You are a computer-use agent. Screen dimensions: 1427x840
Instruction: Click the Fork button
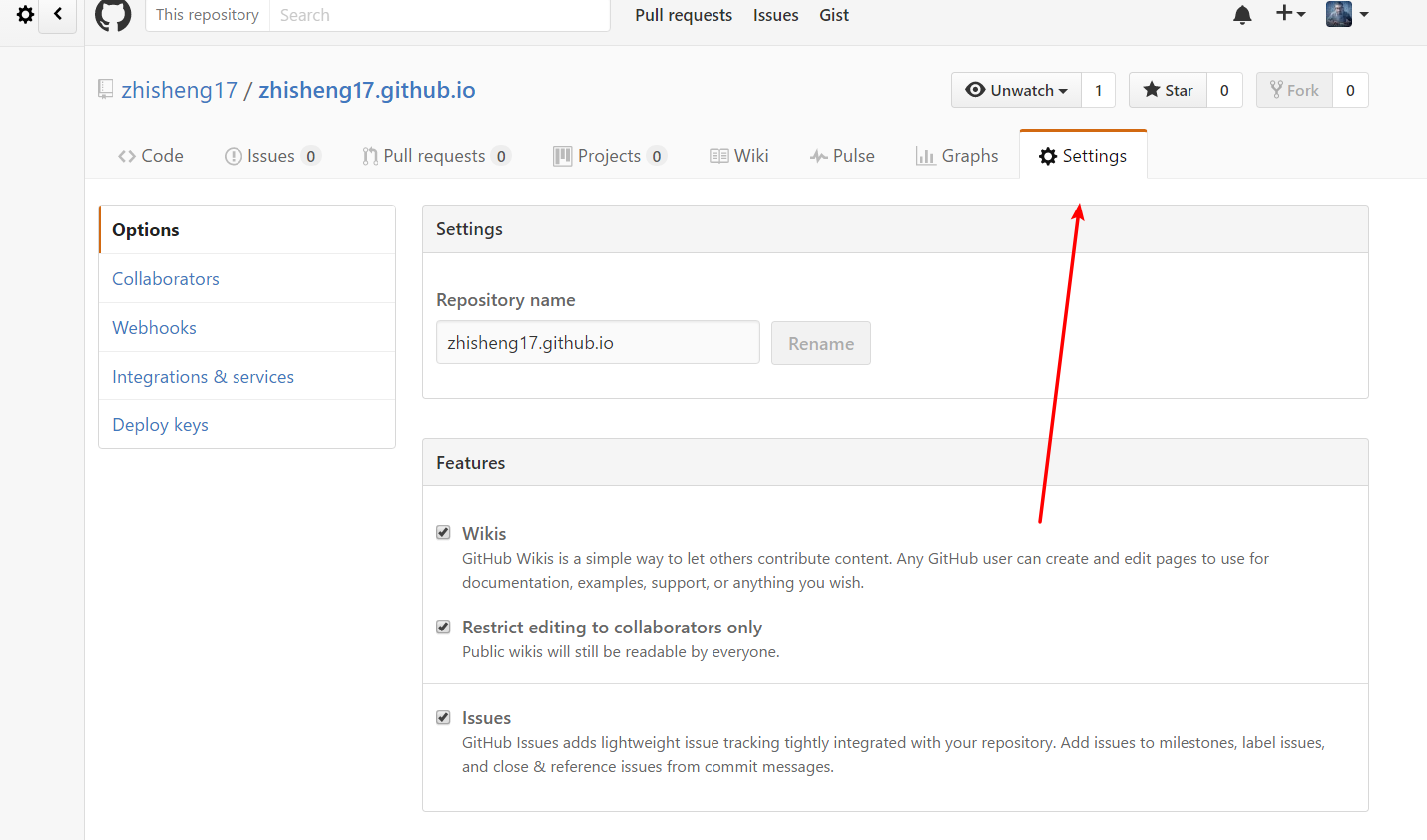[1294, 90]
